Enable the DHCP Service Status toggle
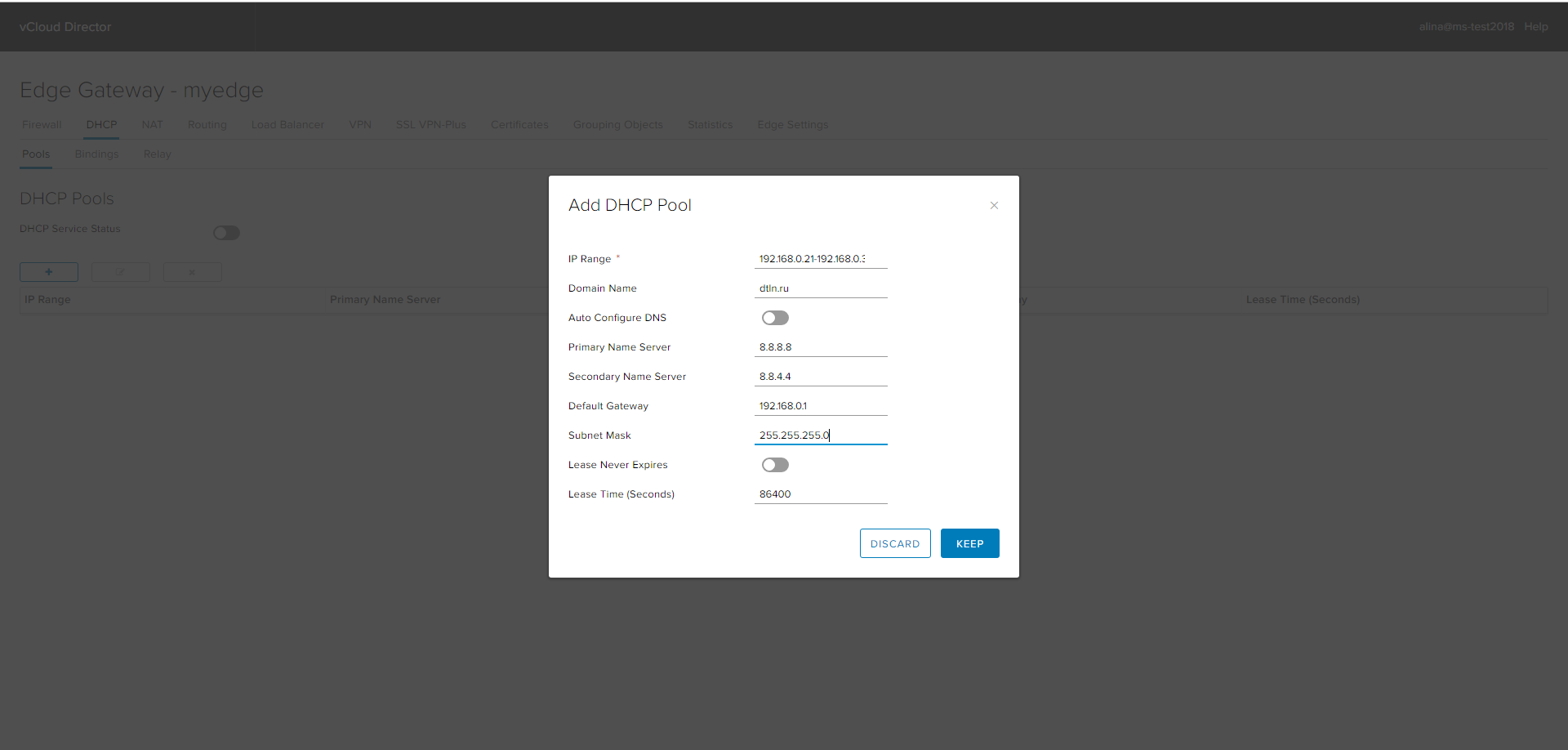 click(x=226, y=232)
